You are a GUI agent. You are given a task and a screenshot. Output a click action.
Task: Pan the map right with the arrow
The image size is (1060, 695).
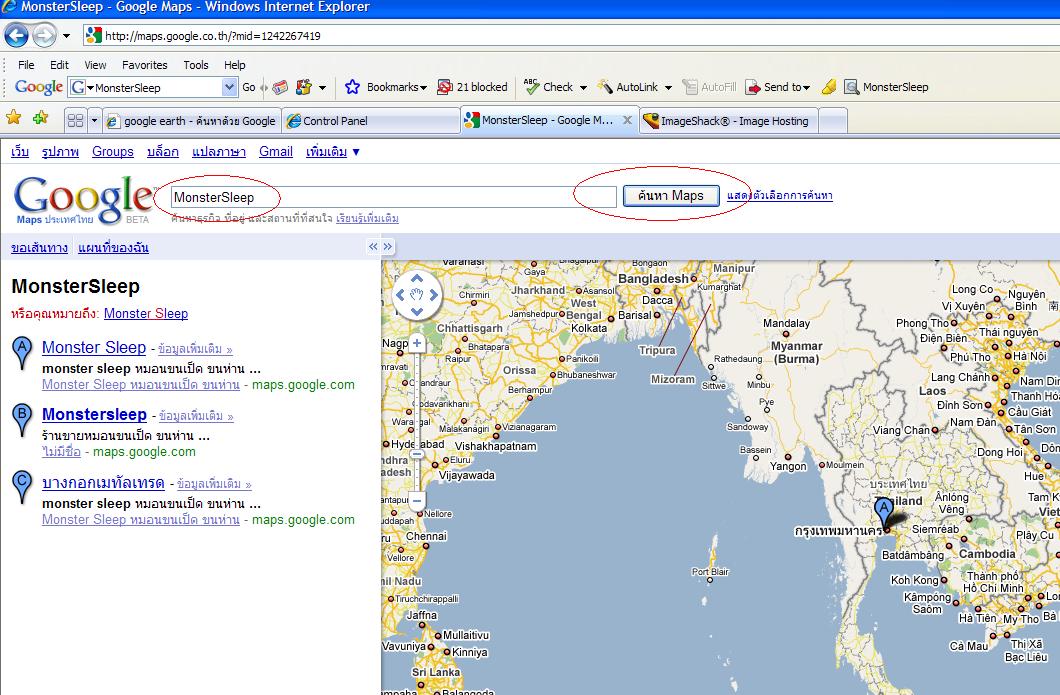tap(433, 295)
